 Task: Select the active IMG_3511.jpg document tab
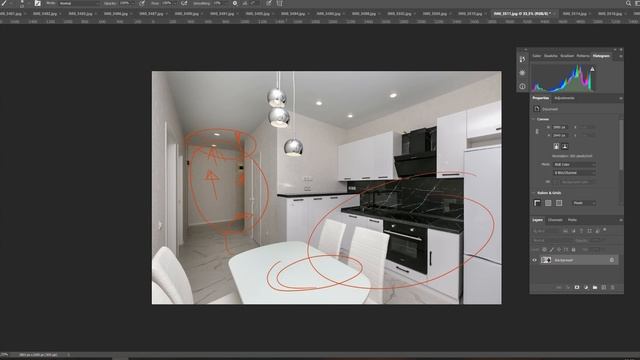pos(522,13)
